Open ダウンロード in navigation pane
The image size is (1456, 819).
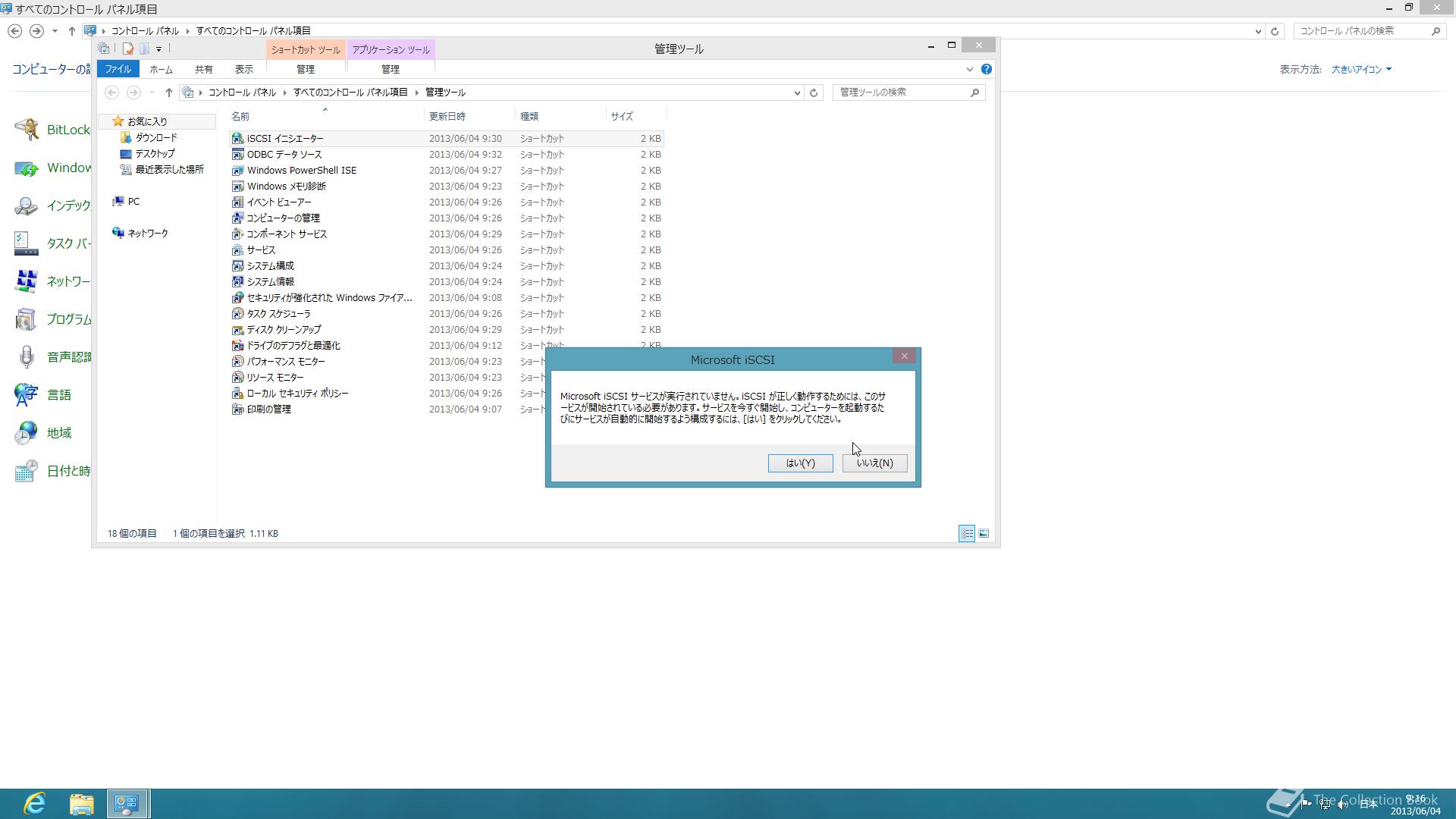point(155,137)
